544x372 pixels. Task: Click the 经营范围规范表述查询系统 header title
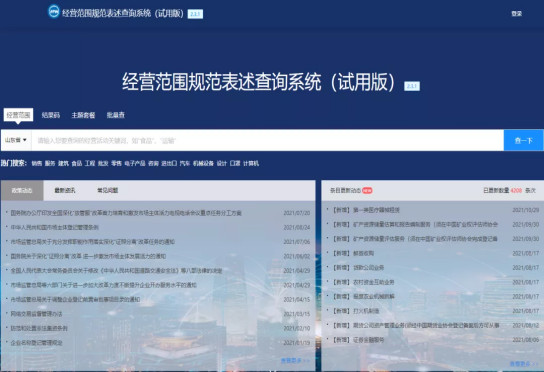click(x=122, y=14)
